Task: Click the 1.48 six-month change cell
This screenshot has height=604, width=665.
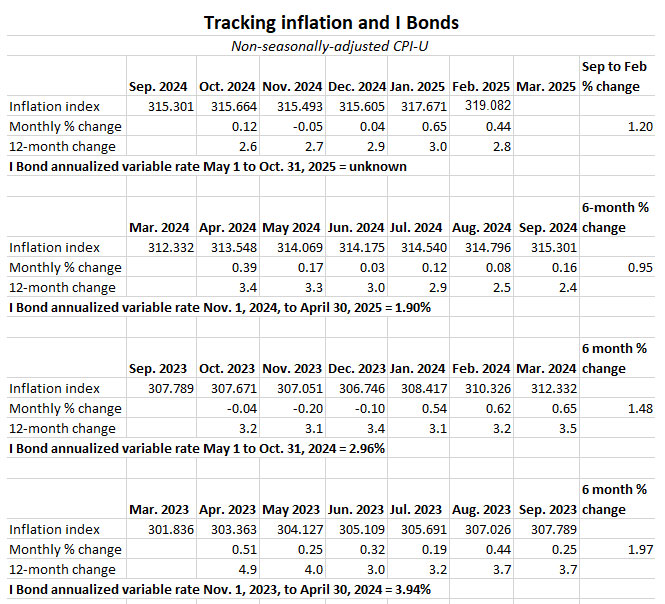Action: click(x=634, y=409)
